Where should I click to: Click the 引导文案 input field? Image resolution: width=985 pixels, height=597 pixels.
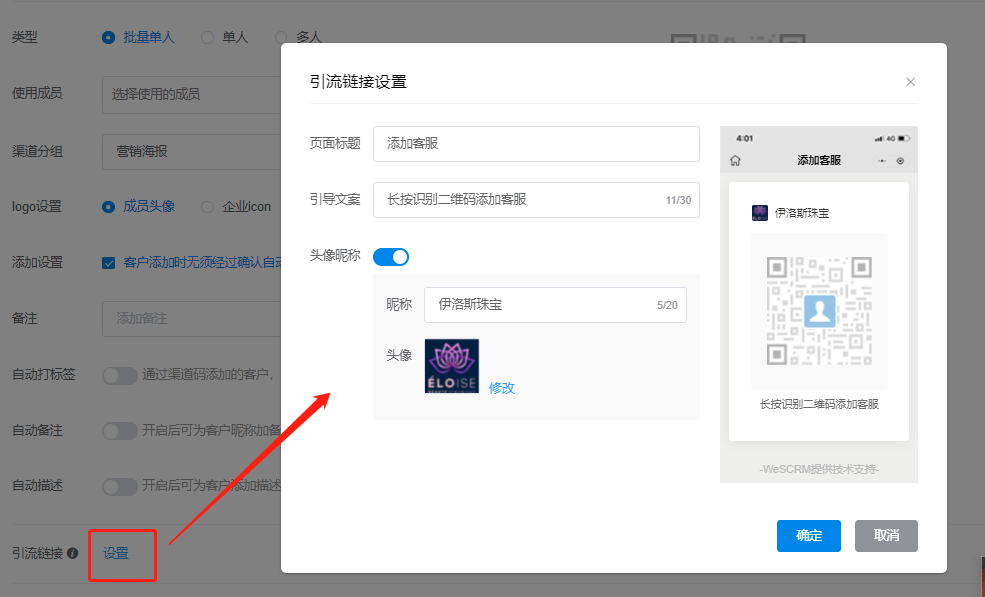[536, 200]
